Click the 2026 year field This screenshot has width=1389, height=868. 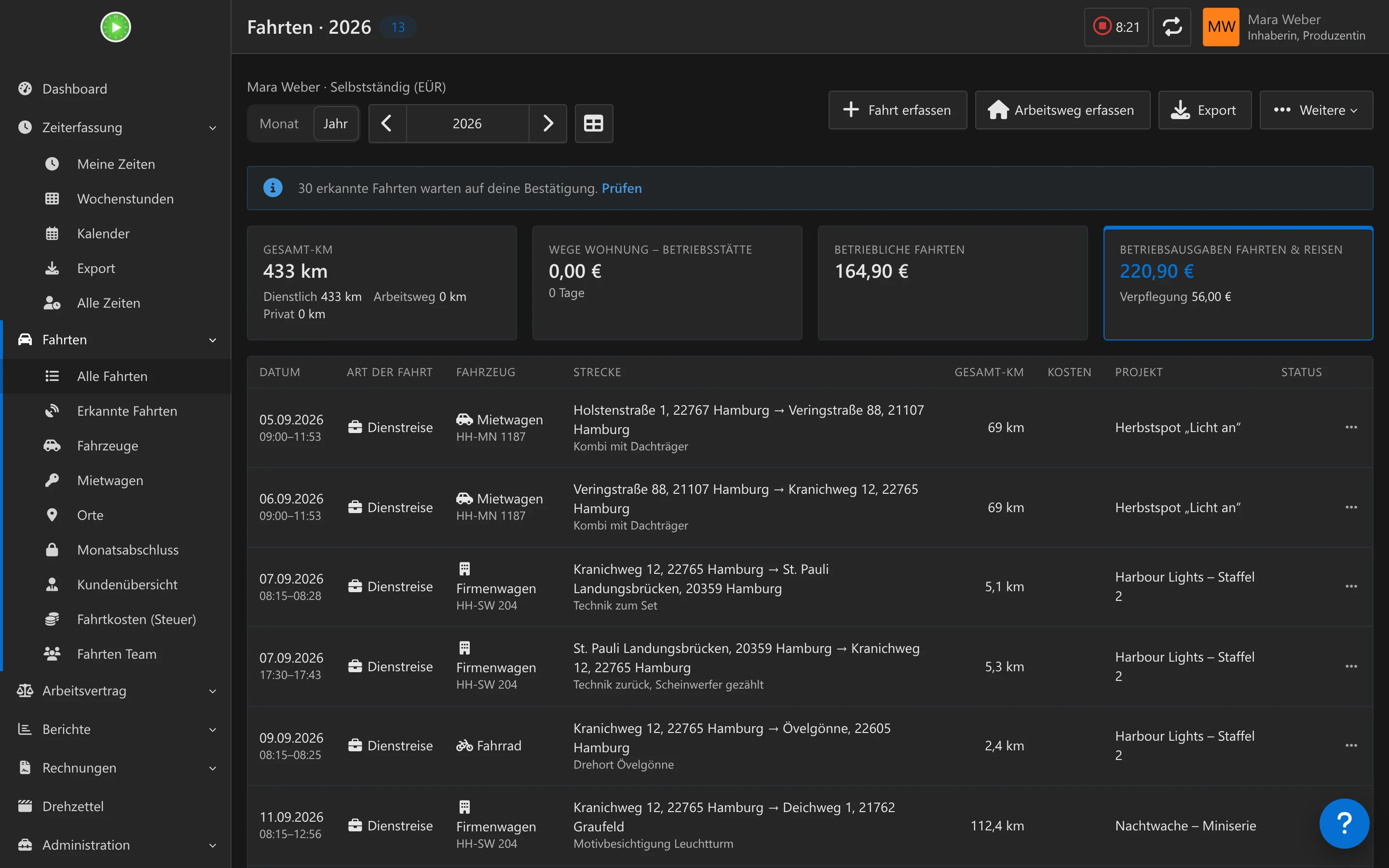[467, 123]
